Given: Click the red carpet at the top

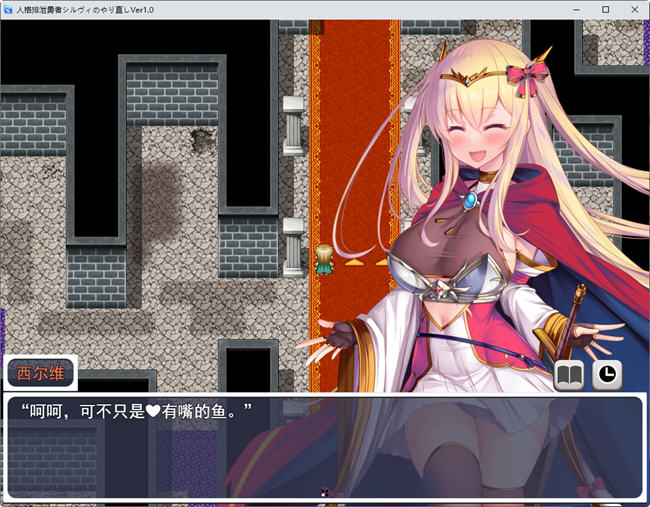Looking at the screenshot, I should tap(354, 60).
